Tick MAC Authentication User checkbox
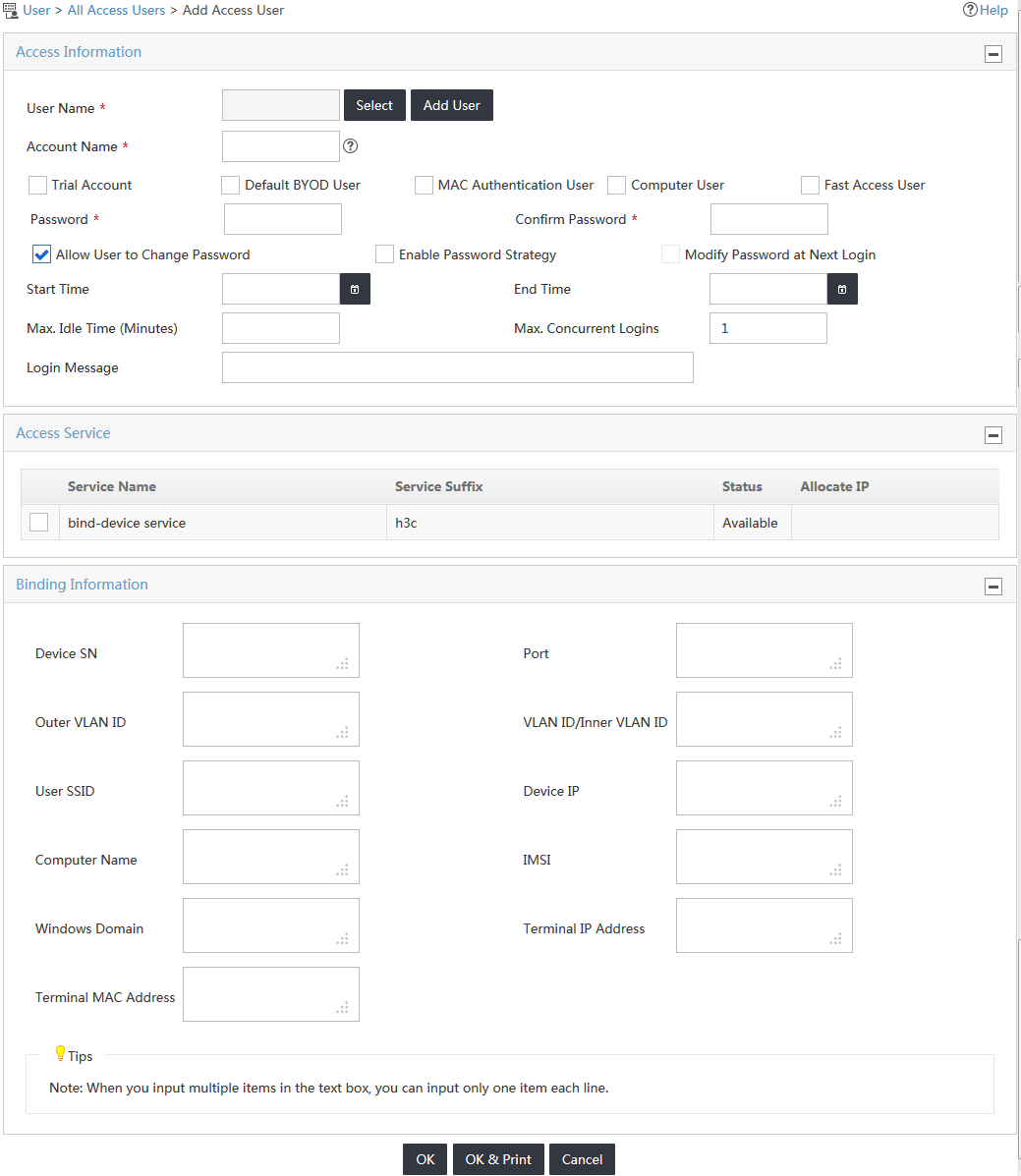Screen dimensions: 1021x1176 [424, 186]
